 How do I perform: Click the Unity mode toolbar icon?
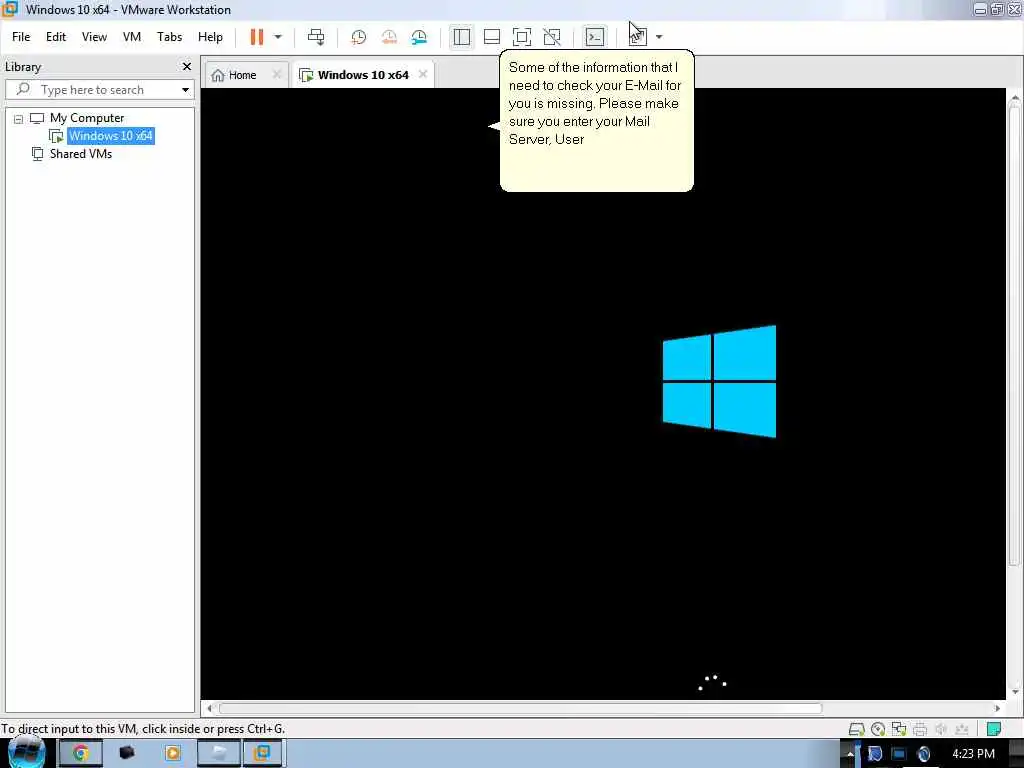pos(552,37)
